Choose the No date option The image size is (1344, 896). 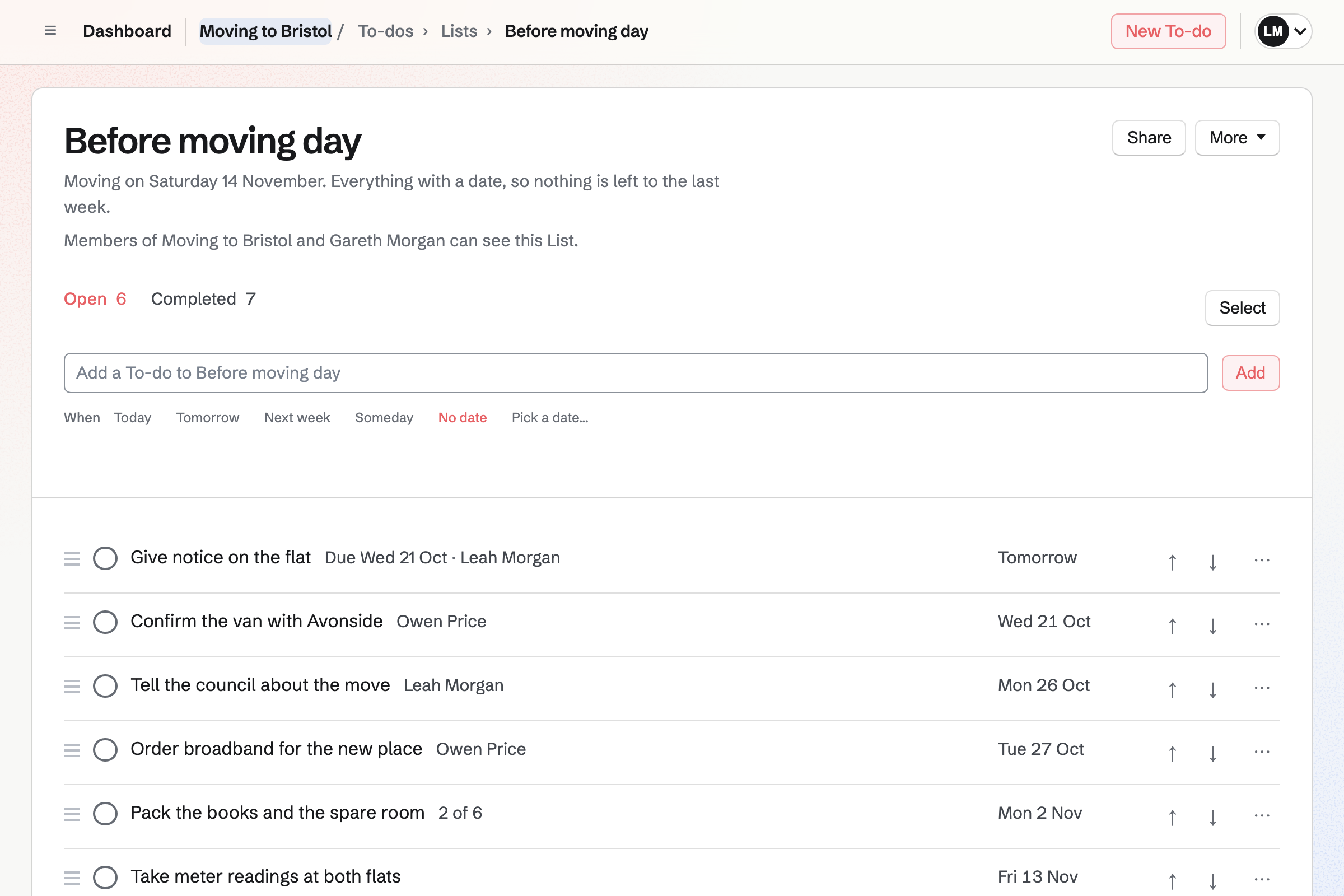pyautogui.click(x=463, y=418)
